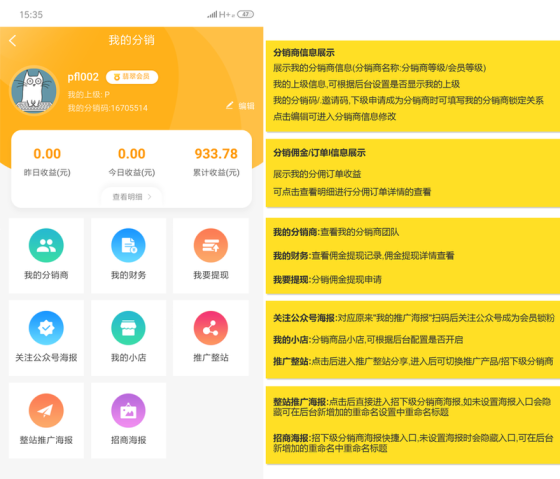Go back using the top-left arrow
This screenshot has height=479, width=560.
coord(12,41)
